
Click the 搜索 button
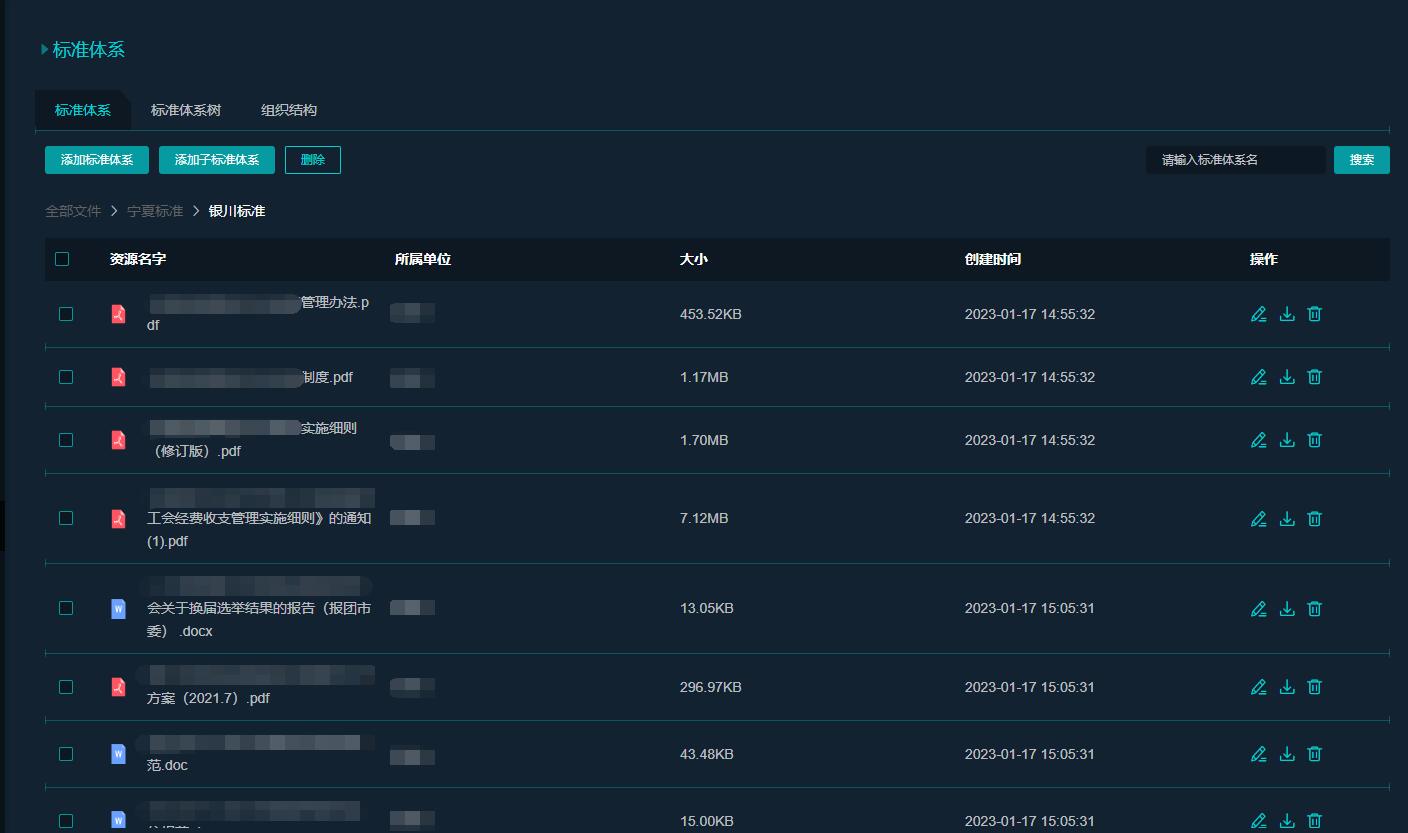tap(1362, 160)
